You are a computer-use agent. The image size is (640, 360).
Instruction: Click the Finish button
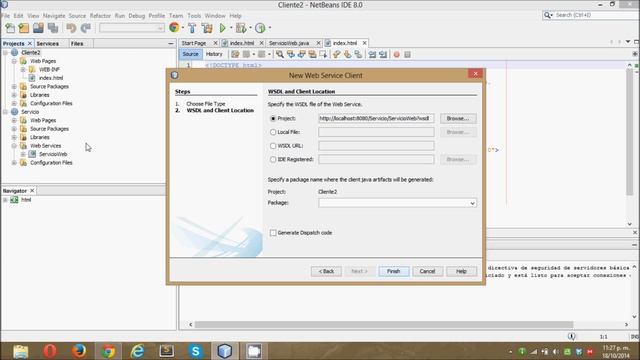pyautogui.click(x=393, y=271)
